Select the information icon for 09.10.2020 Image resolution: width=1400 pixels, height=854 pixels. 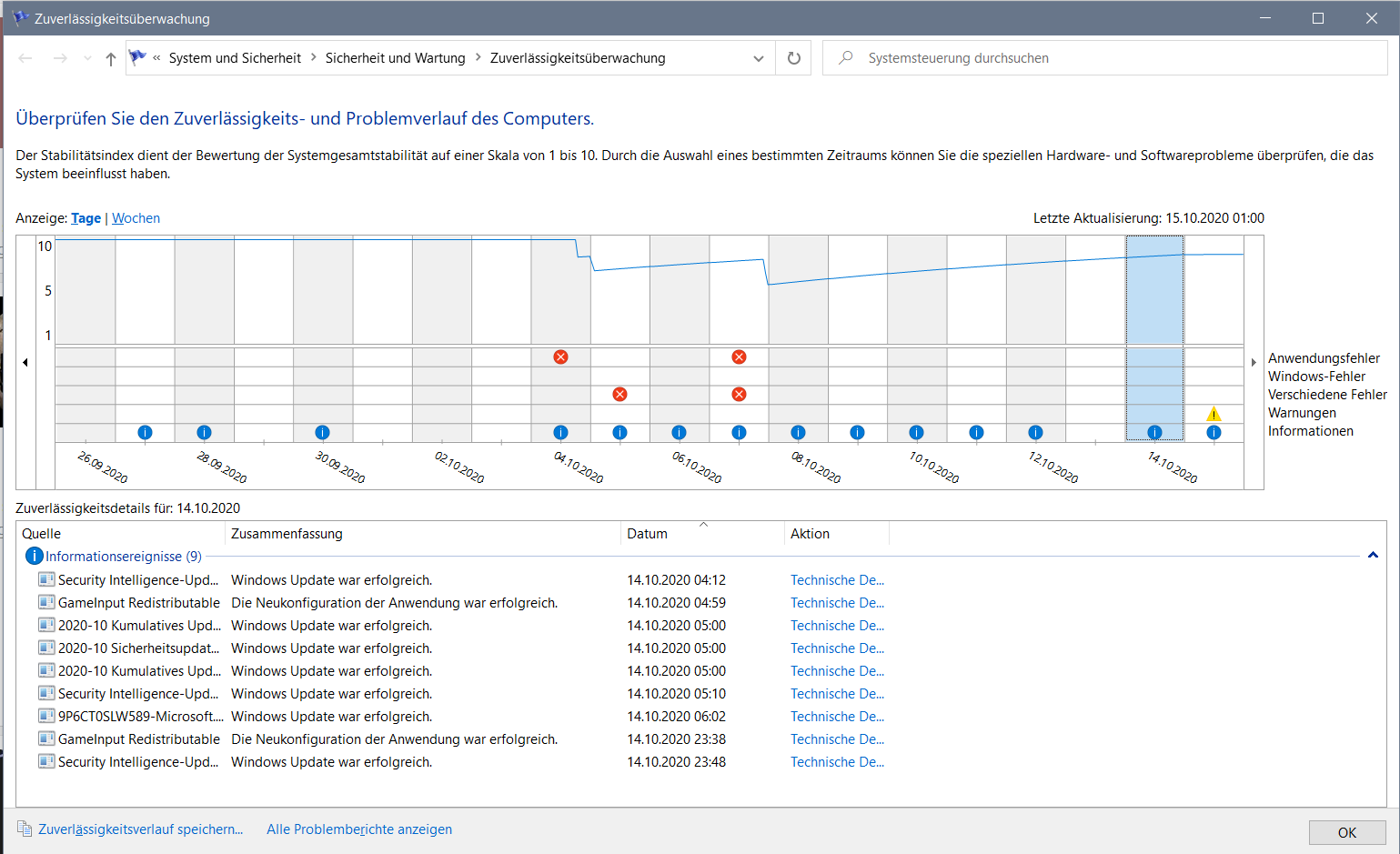click(x=857, y=432)
